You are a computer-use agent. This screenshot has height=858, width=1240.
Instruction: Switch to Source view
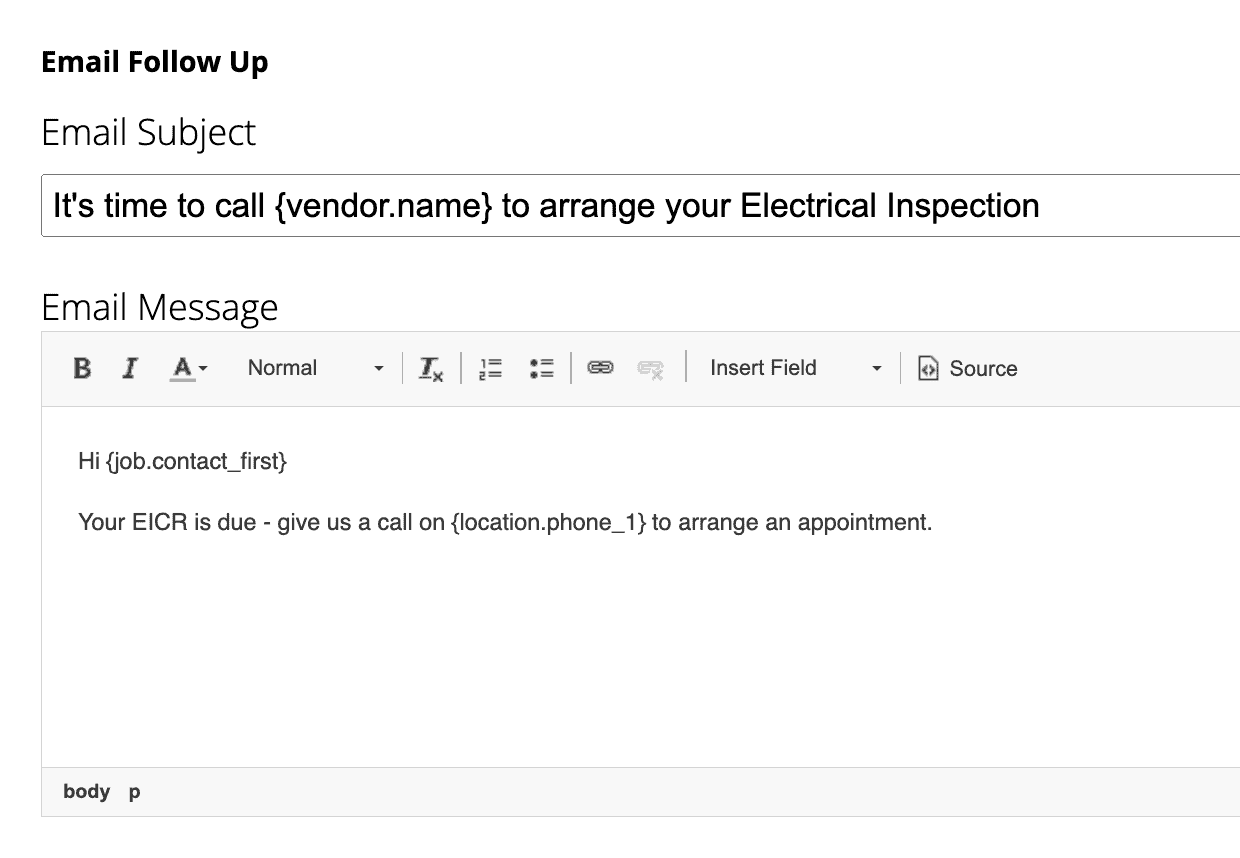click(967, 368)
